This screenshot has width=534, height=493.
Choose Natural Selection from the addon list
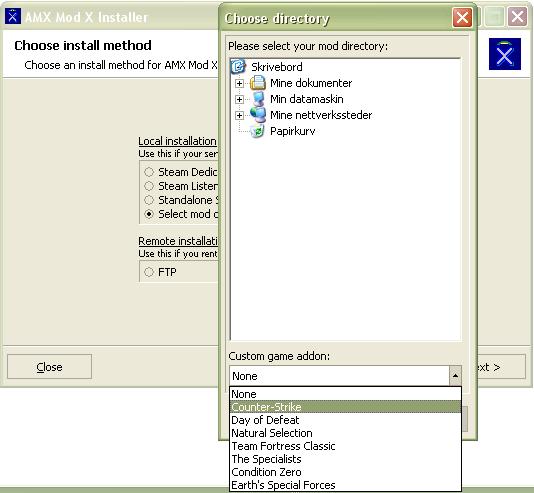(346, 433)
